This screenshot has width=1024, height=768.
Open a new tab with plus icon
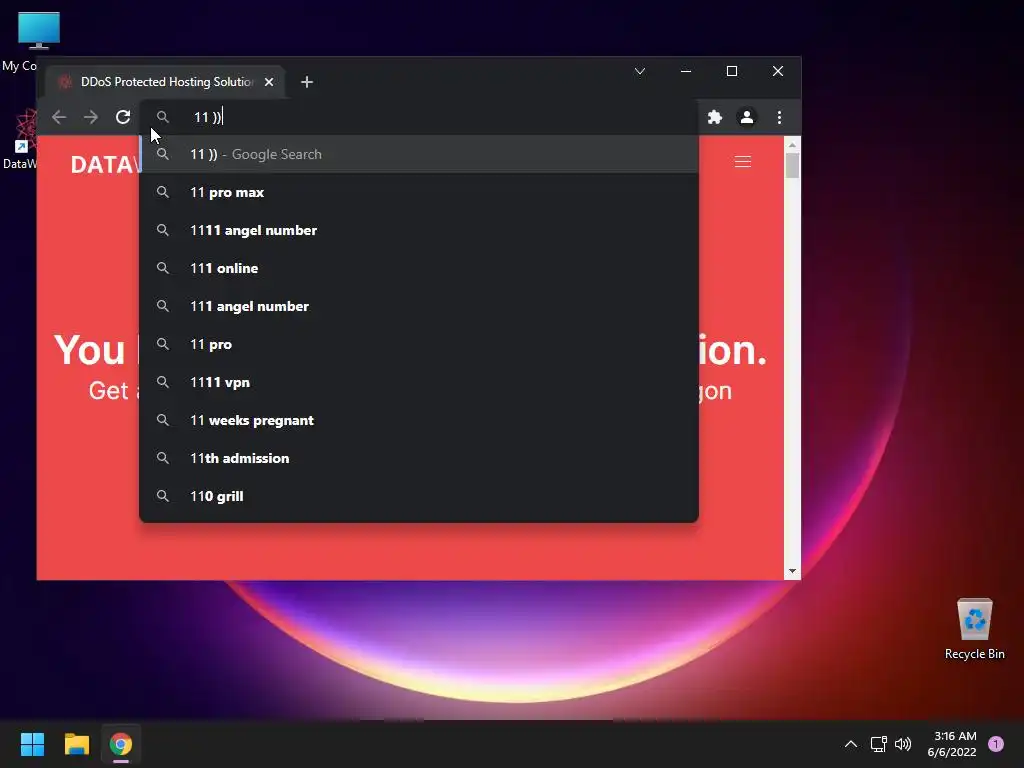[x=307, y=82]
